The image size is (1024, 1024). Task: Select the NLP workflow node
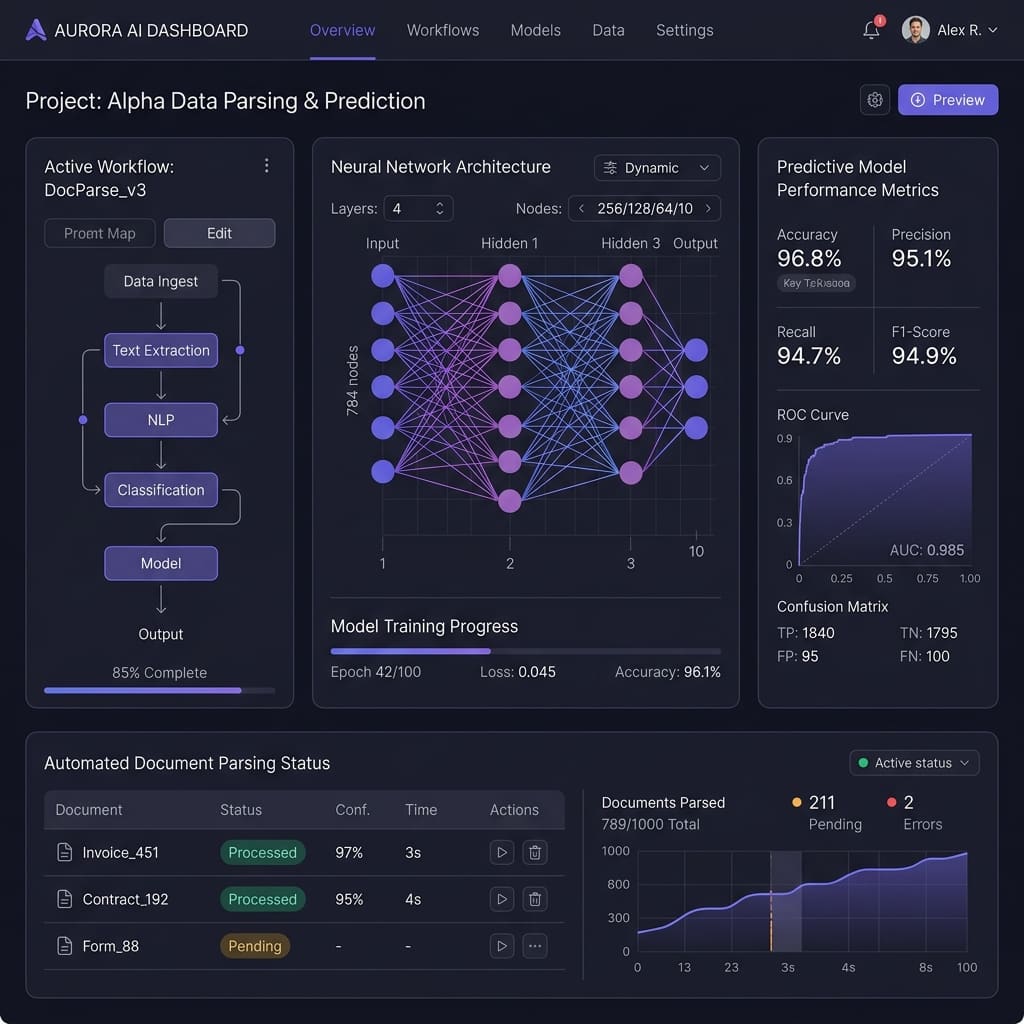161,420
